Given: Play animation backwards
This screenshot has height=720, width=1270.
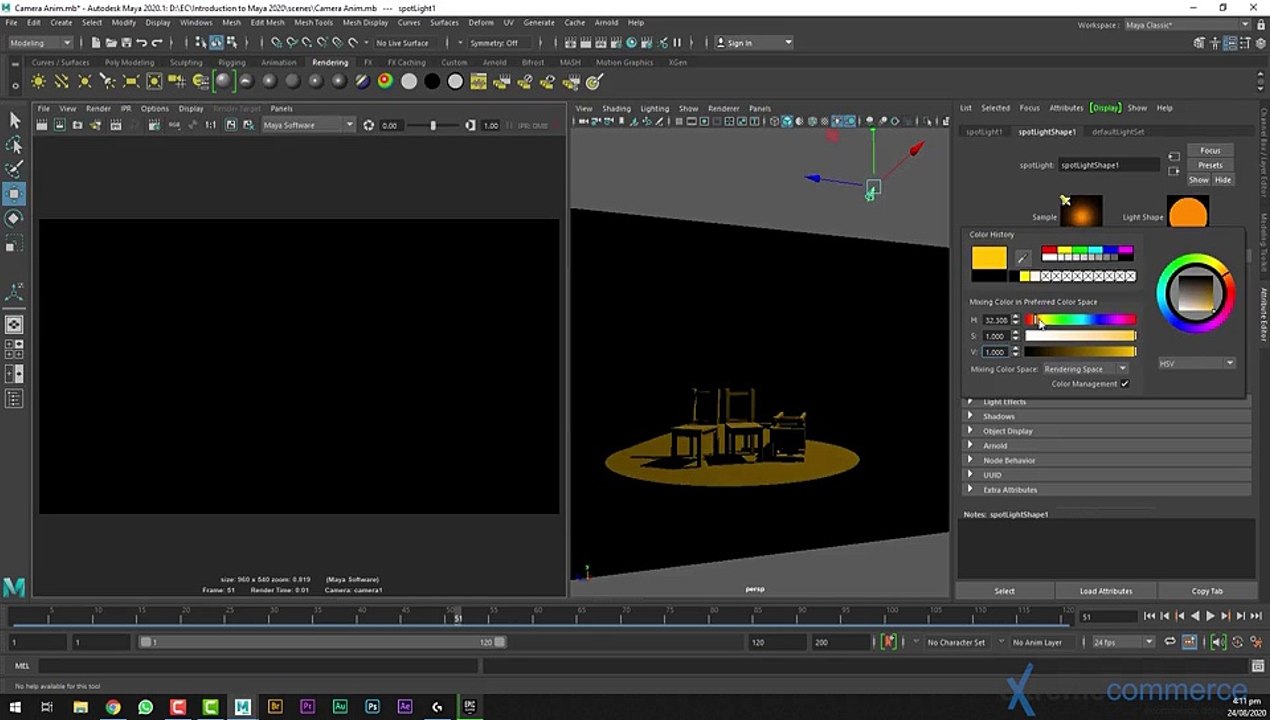Looking at the screenshot, I should point(1195,616).
